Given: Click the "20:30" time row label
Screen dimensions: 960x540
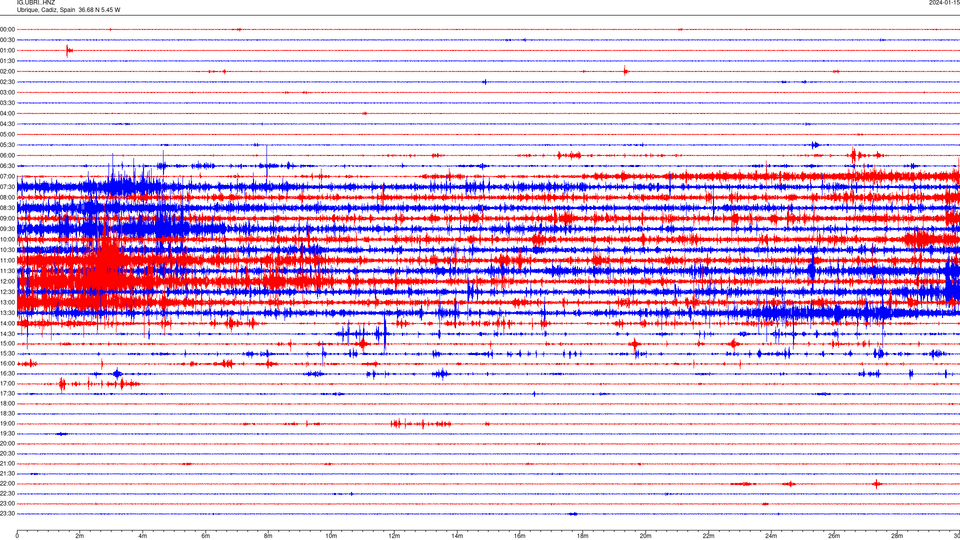Looking at the screenshot, I should tap(7, 454).
